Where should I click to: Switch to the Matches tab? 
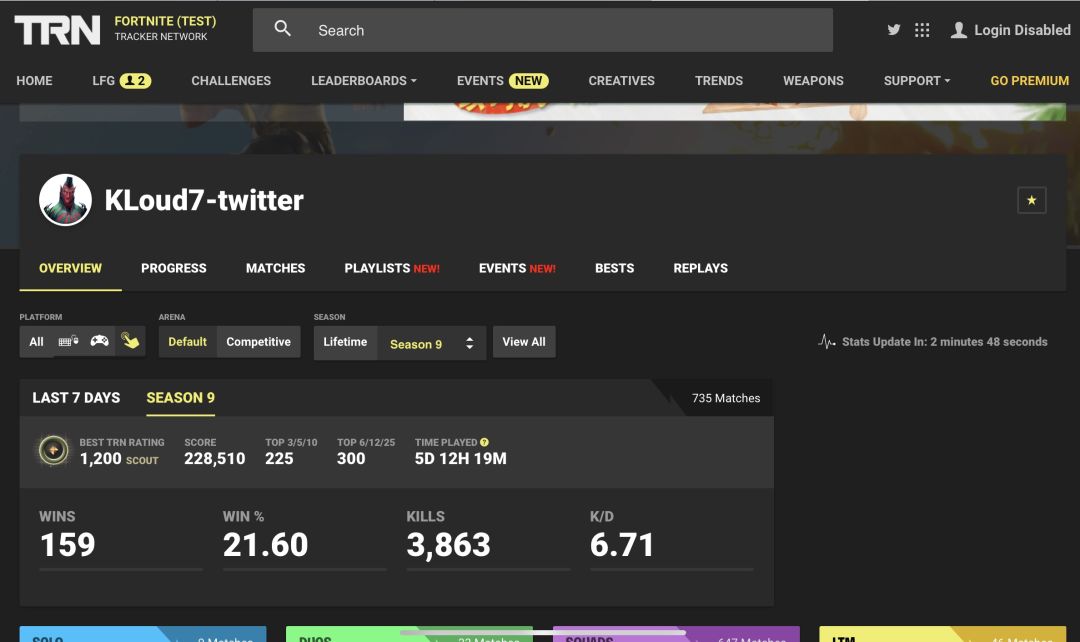point(276,268)
